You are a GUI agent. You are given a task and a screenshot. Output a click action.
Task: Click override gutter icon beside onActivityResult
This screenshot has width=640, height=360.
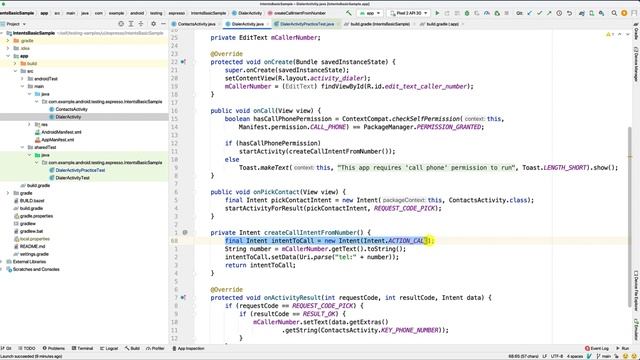coord(184,298)
